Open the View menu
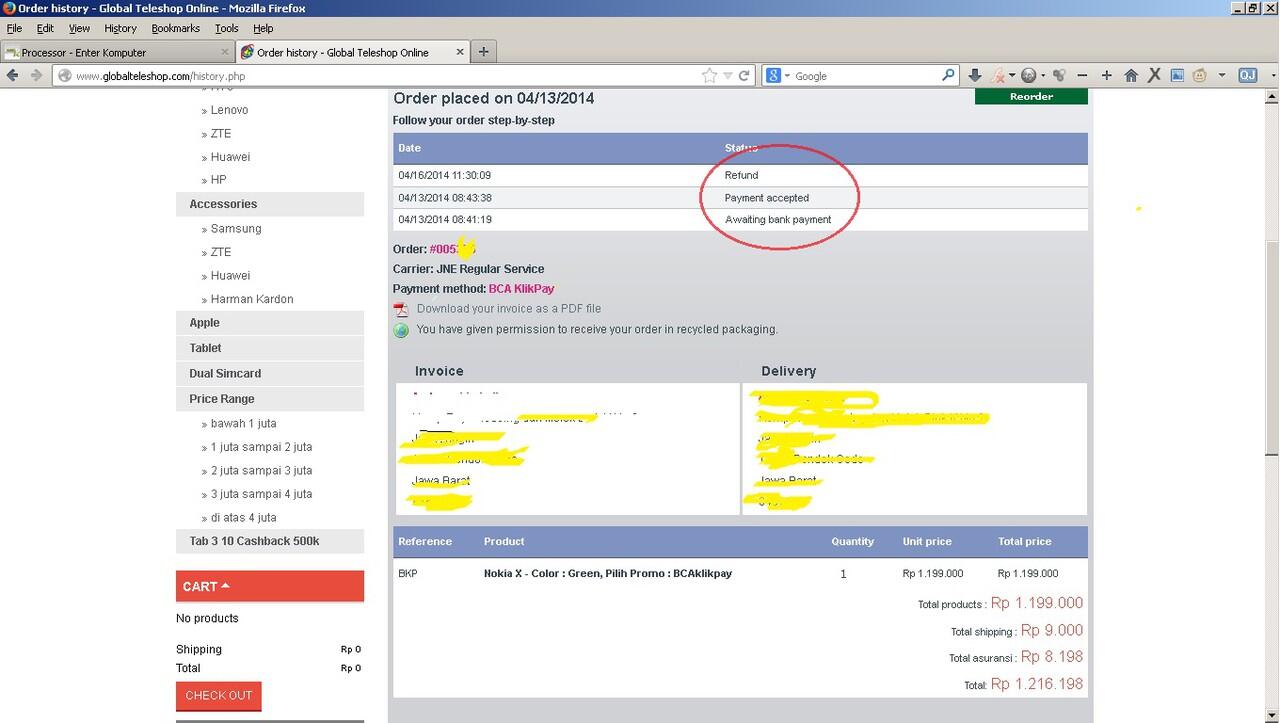Screen dimensions: 1280x723 79,28
